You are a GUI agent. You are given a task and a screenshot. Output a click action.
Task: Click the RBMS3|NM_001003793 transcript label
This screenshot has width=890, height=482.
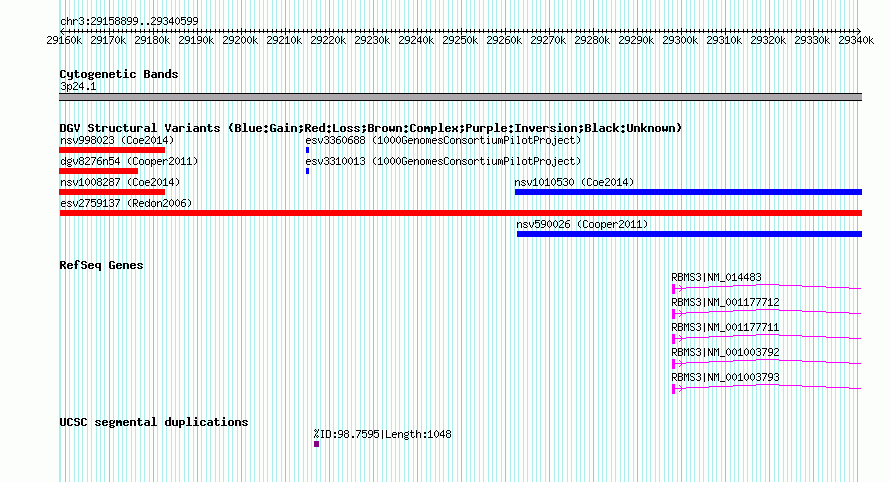click(x=725, y=378)
